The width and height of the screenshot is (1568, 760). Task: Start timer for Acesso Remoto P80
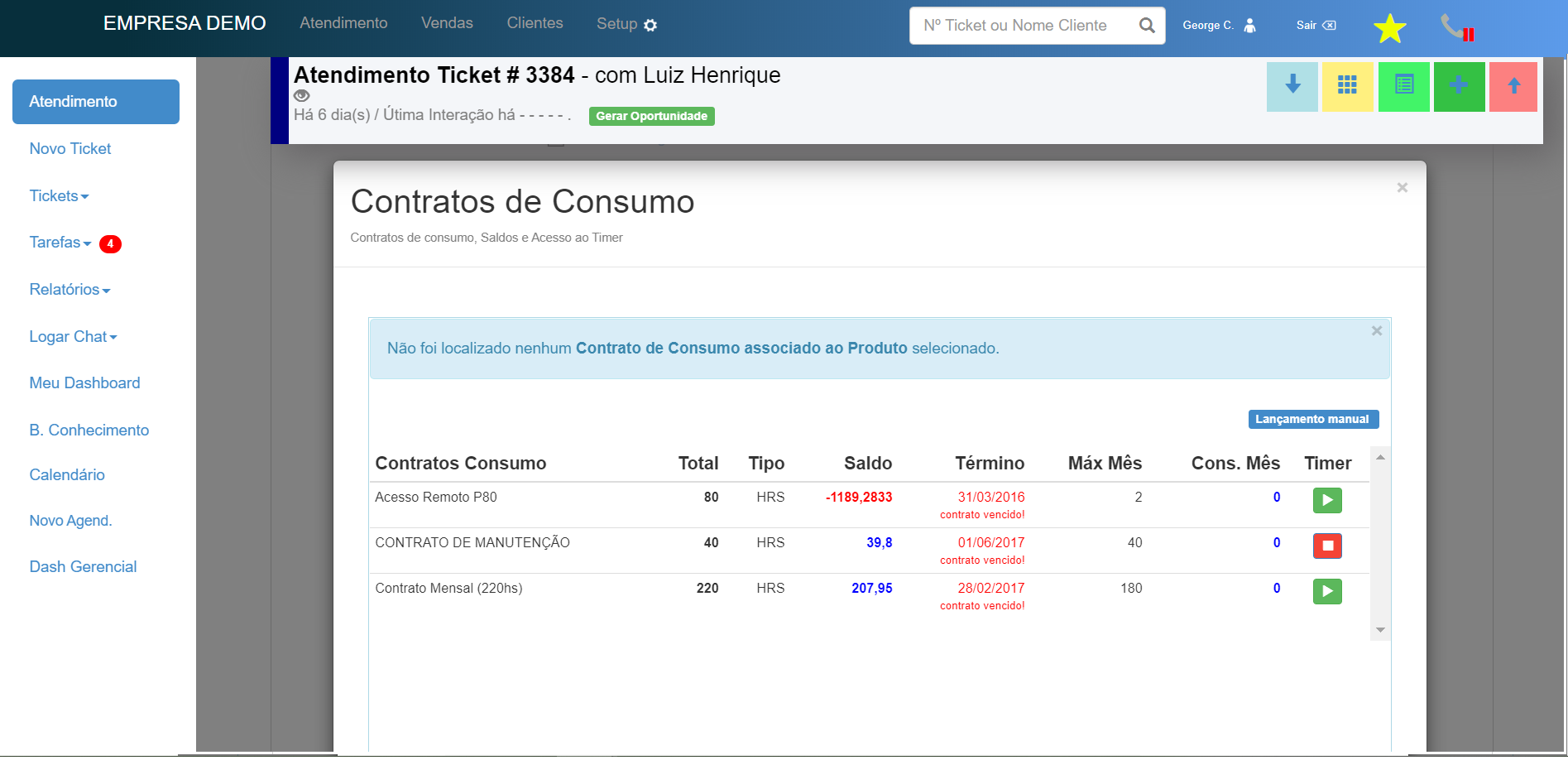1327,500
